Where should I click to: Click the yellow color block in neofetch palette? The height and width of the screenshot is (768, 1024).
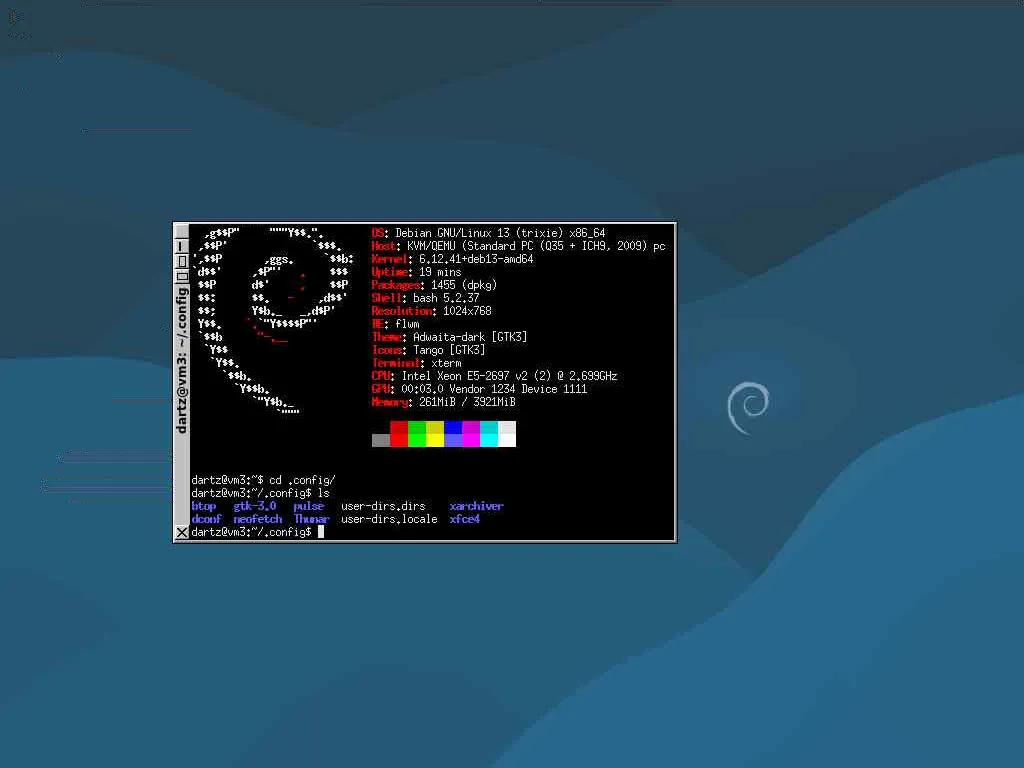coord(435,434)
